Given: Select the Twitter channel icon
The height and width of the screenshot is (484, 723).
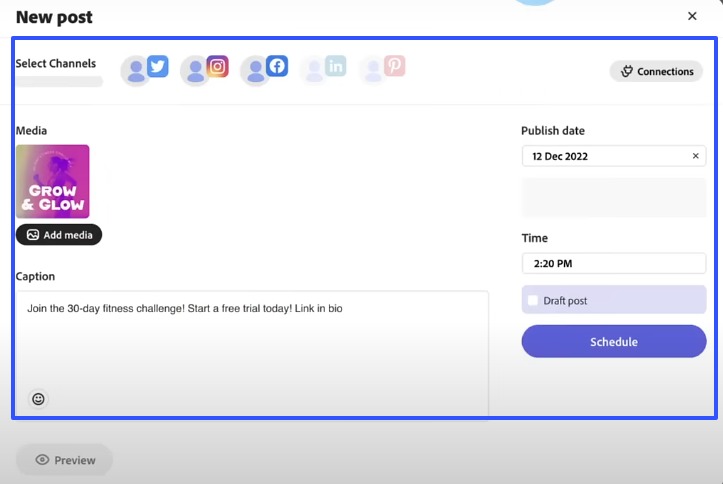Looking at the screenshot, I should point(145,69).
